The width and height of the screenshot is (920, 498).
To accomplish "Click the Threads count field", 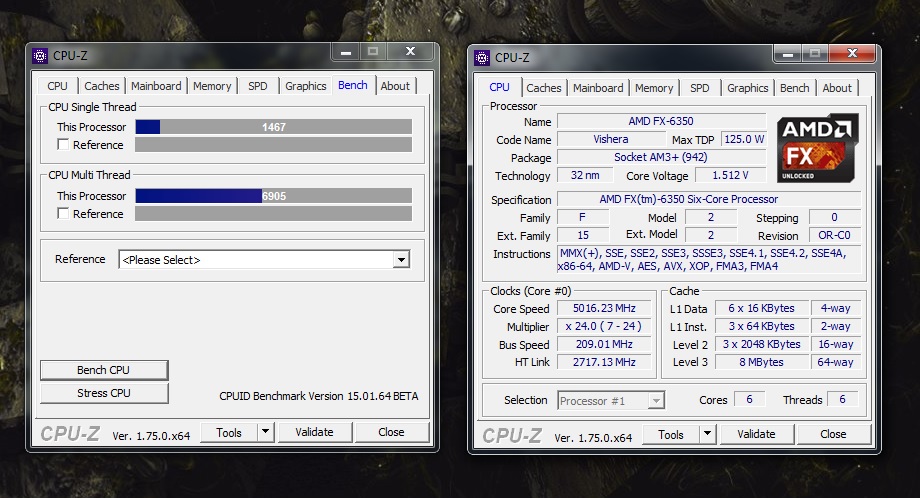I will (843, 399).
